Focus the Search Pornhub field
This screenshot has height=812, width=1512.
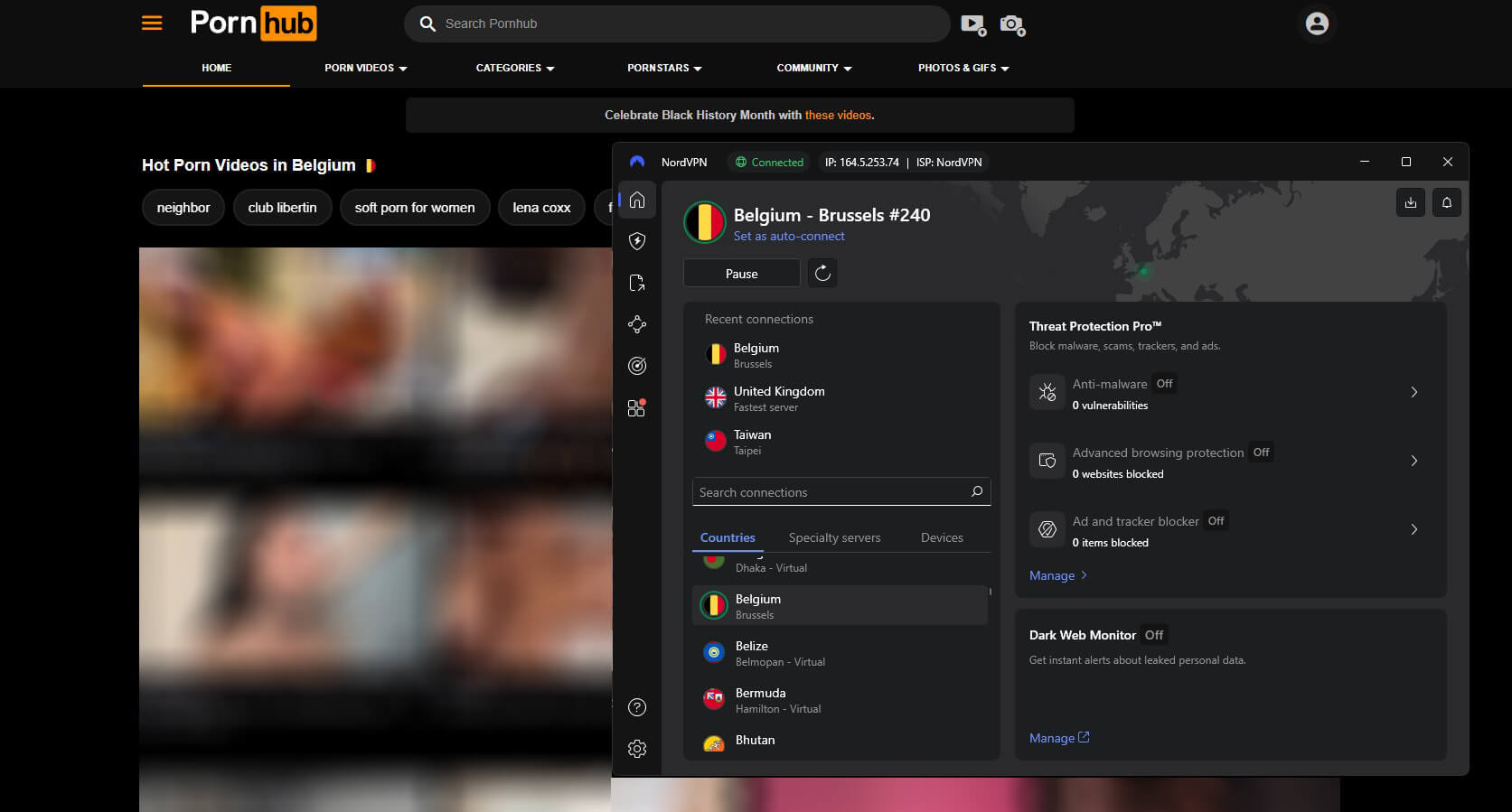(x=678, y=23)
